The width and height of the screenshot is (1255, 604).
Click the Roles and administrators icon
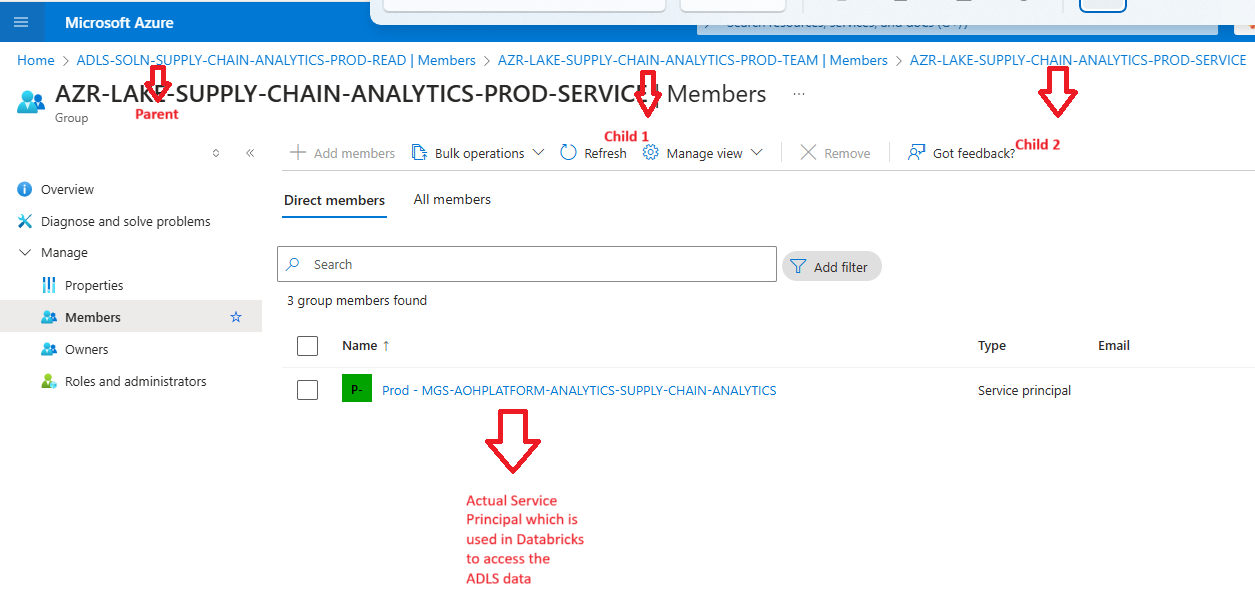[49, 381]
